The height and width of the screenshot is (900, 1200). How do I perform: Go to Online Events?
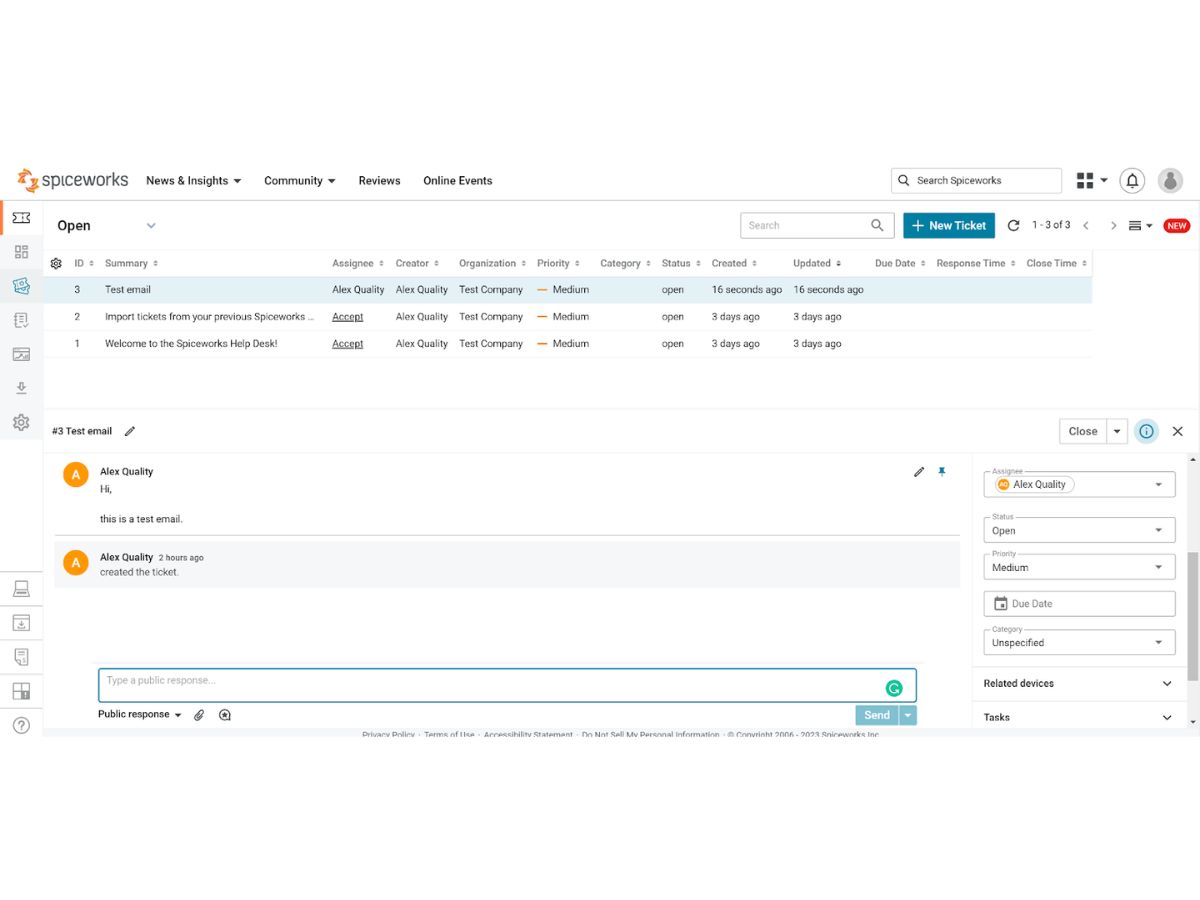(x=458, y=181)
